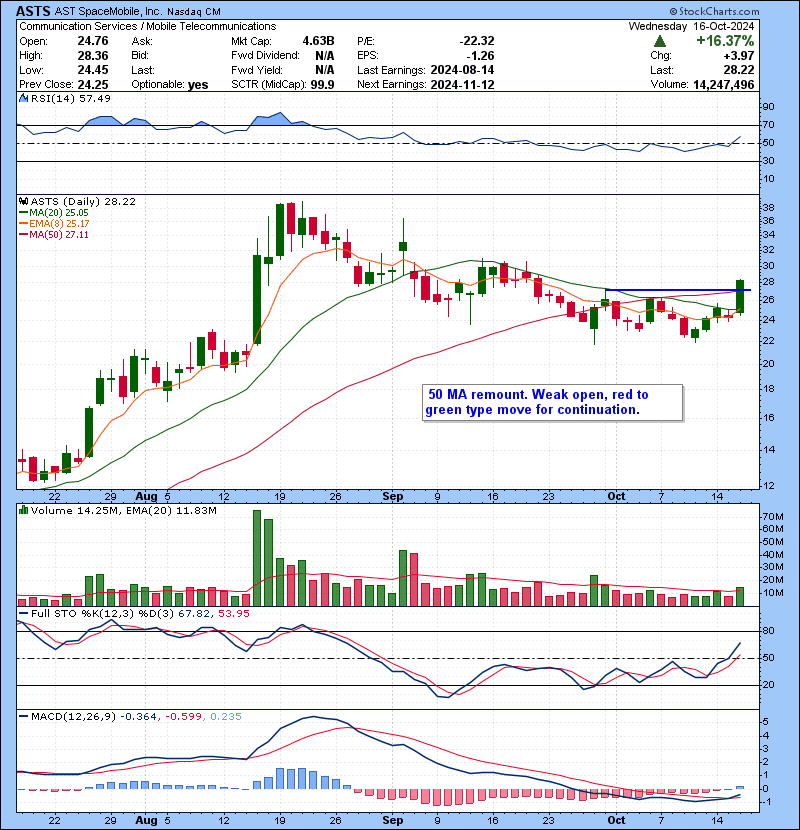
Task: Click the MACD histogram value 0.235
Action: click(x=226, y=717)
